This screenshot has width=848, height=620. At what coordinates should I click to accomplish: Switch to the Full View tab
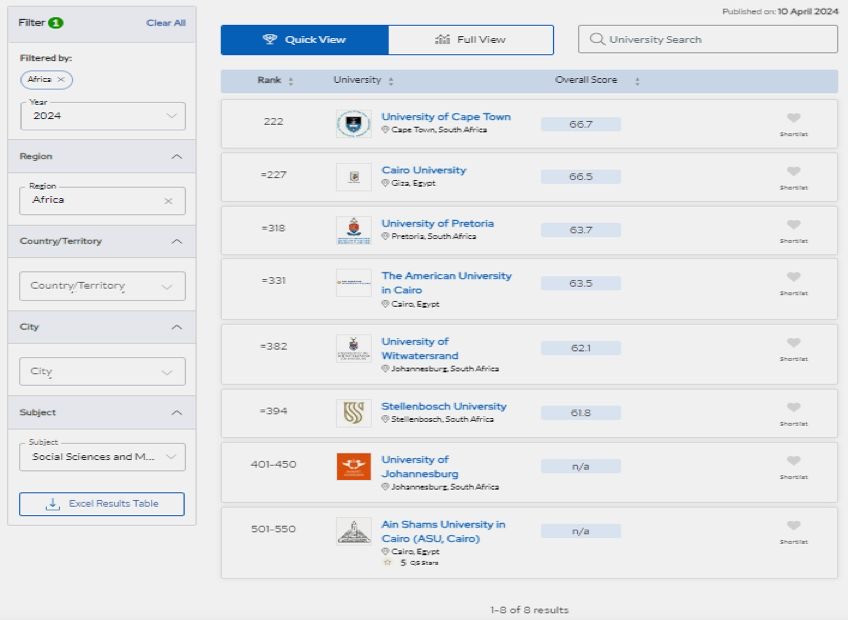click(x=470, y=40)
